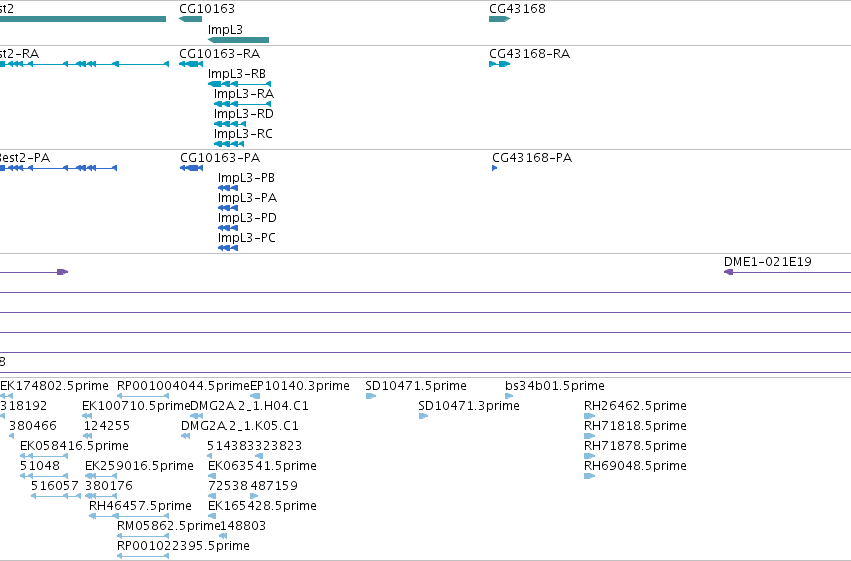Viewport: 851px width, 561px height.
Task: Click the 487159 EST label
Action: (274, 486)
